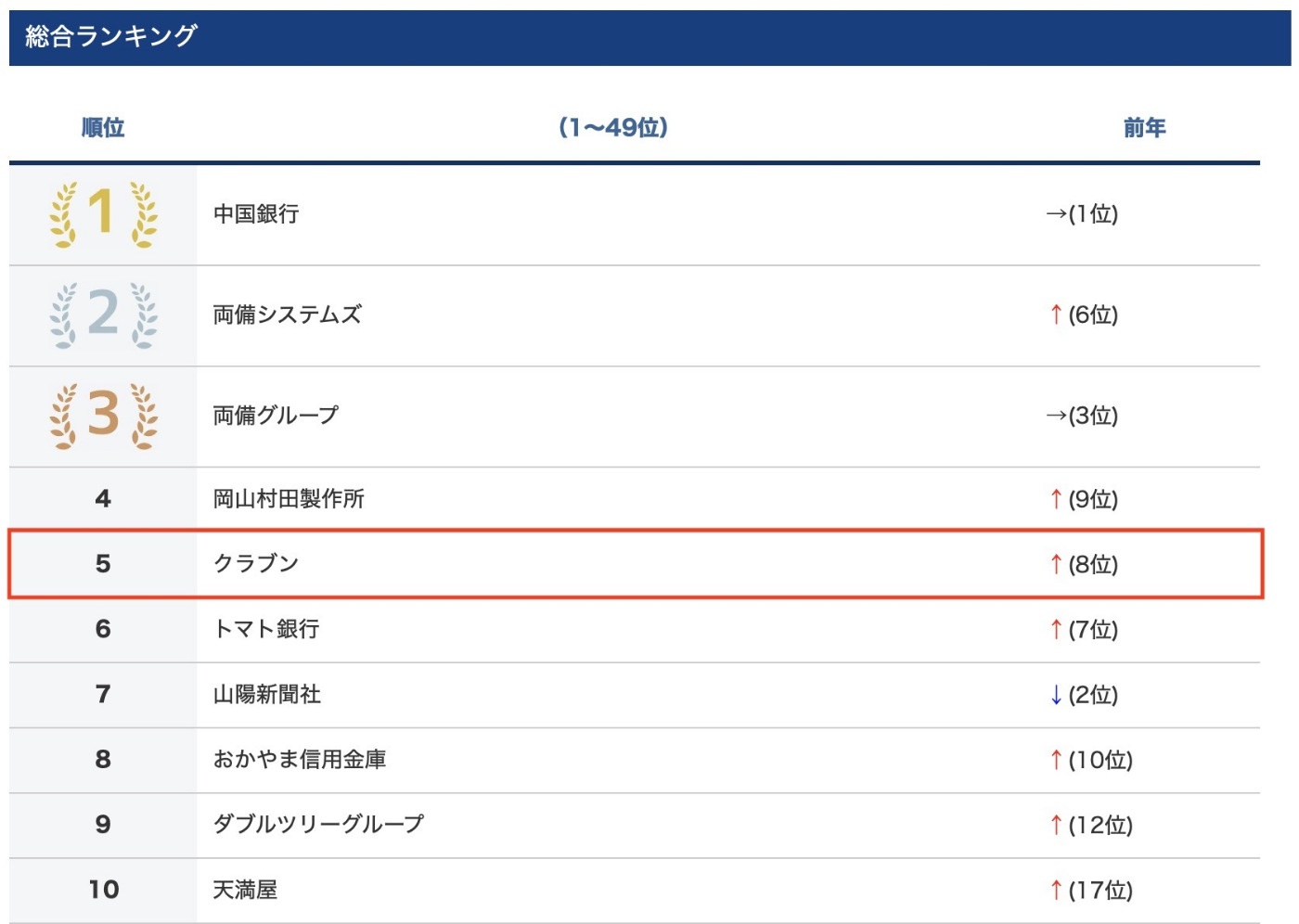Click the ダブルツリーグループ entry
Screen dimensions: 1299x924
coord(318,824)
